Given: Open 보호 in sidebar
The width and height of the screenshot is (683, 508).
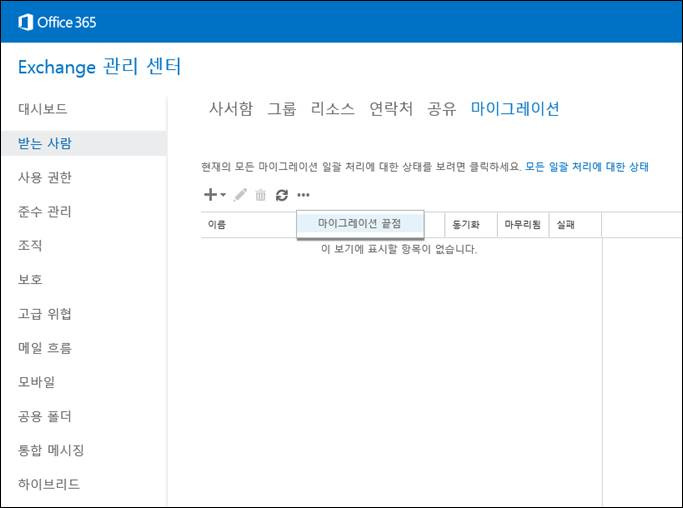Looking at the screenshot, I should point(30,279).
